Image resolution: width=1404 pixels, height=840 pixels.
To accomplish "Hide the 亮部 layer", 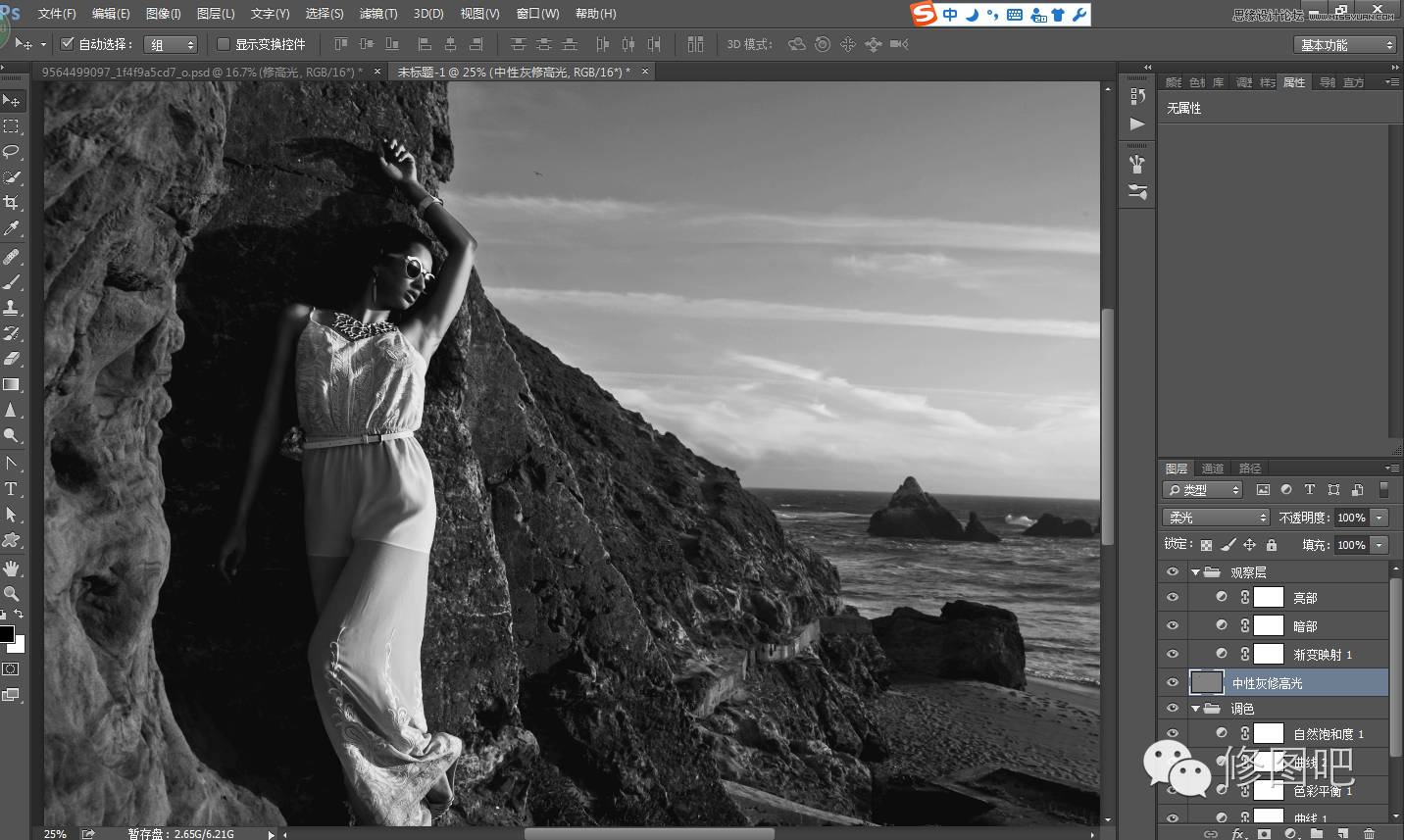I will [x=1173, y=597].
